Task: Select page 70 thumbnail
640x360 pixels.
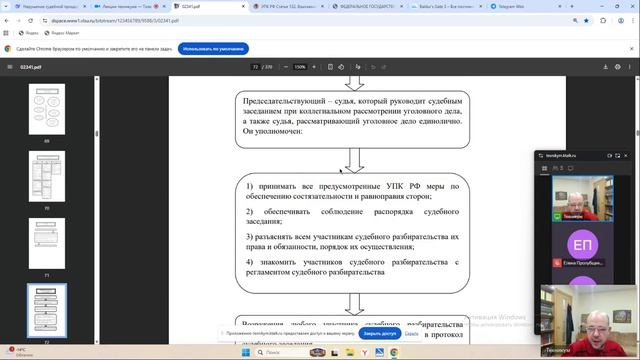Action: pyautogui.click(x=47, y=176)
